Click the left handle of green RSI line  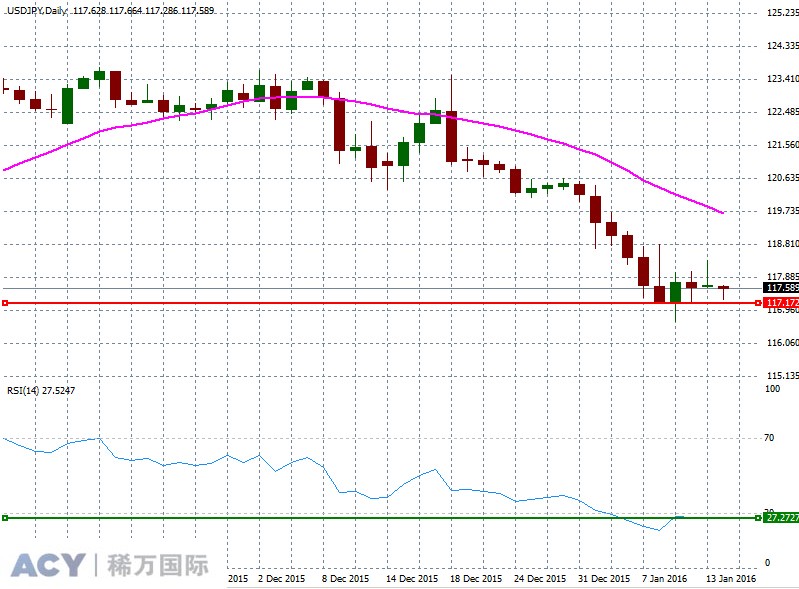pos(5,518)
